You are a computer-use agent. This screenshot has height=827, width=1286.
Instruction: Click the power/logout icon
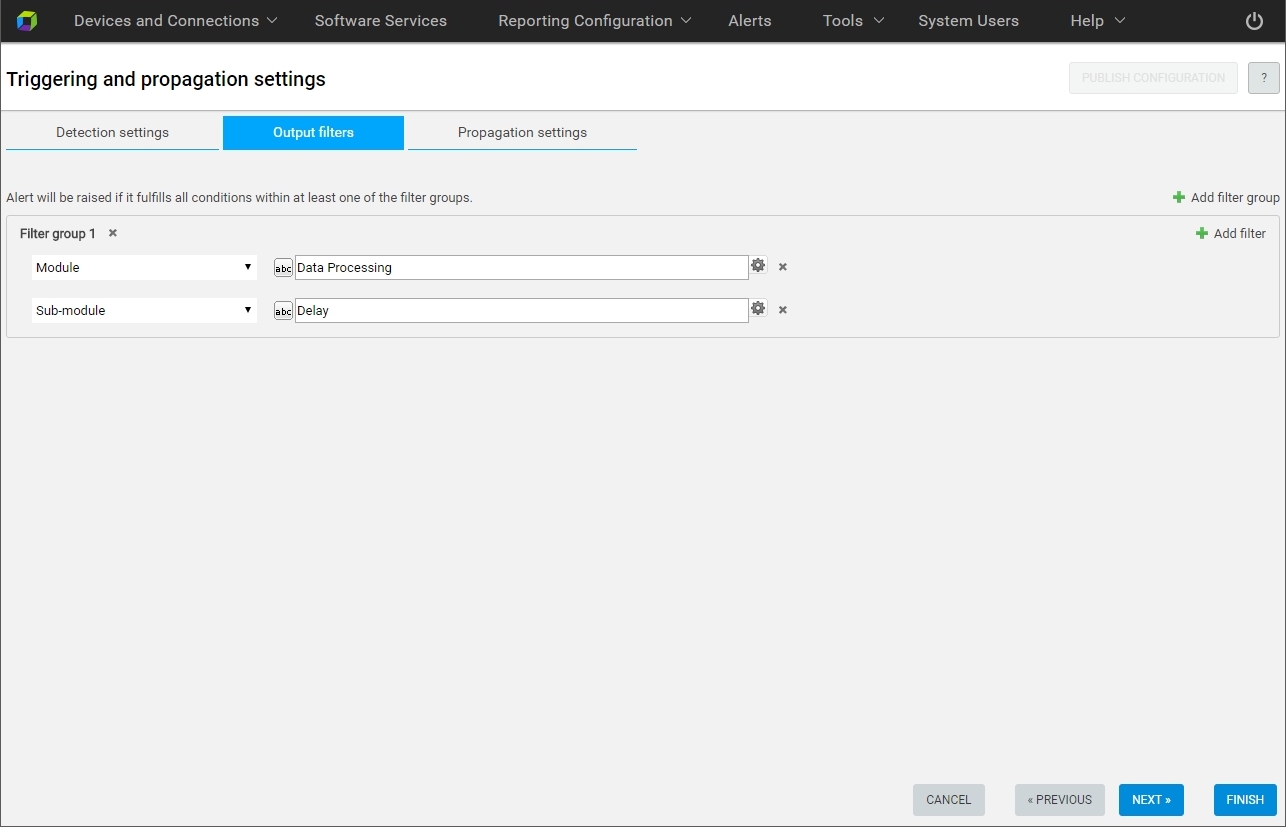click(x=1254, y=21)
